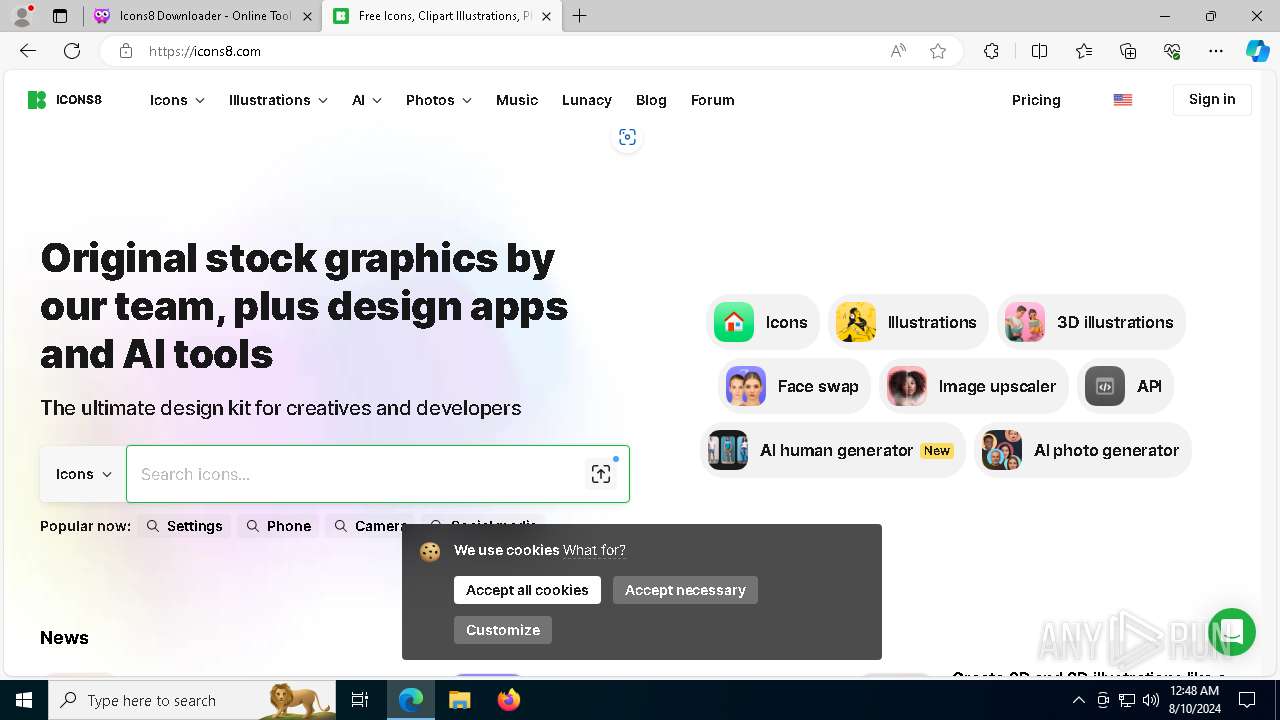Open the What for? cookie link
The image size is (1280, 720).
pyautogui.click(x=594, y=550)
